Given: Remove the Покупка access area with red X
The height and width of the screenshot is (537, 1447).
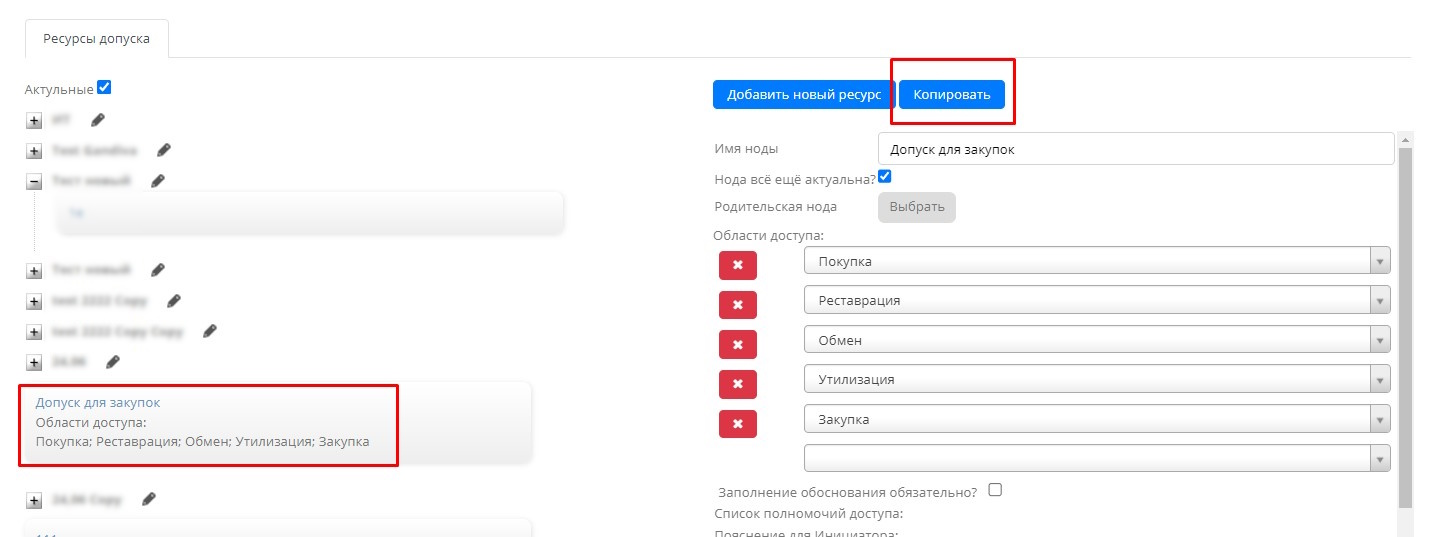Looking at the screenshot, I should coord(737,265).
